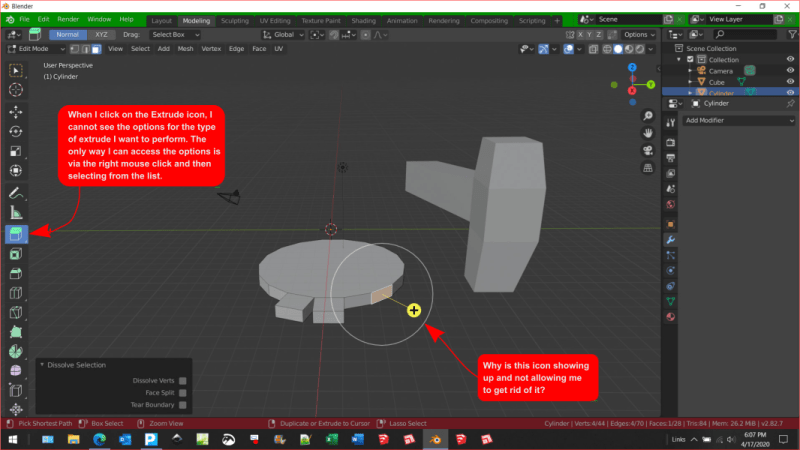
Task: Open the Options dropdown
Action: pyautogui.click(x=639, y=35)
